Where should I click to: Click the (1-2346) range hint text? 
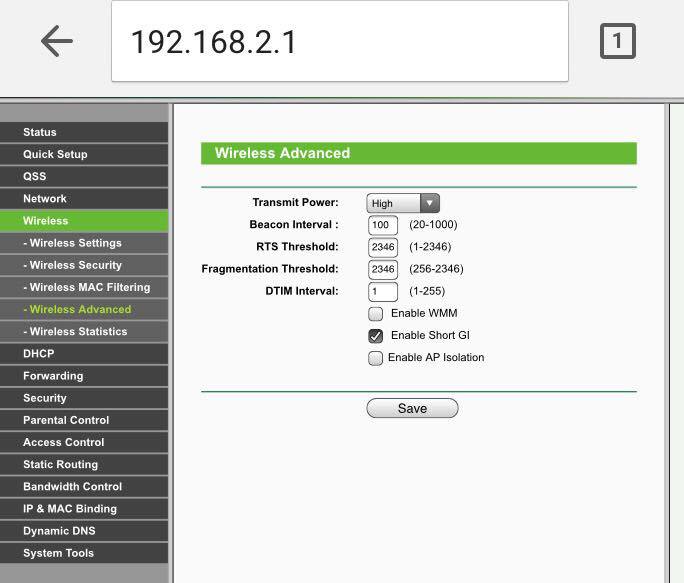[430, 247]
